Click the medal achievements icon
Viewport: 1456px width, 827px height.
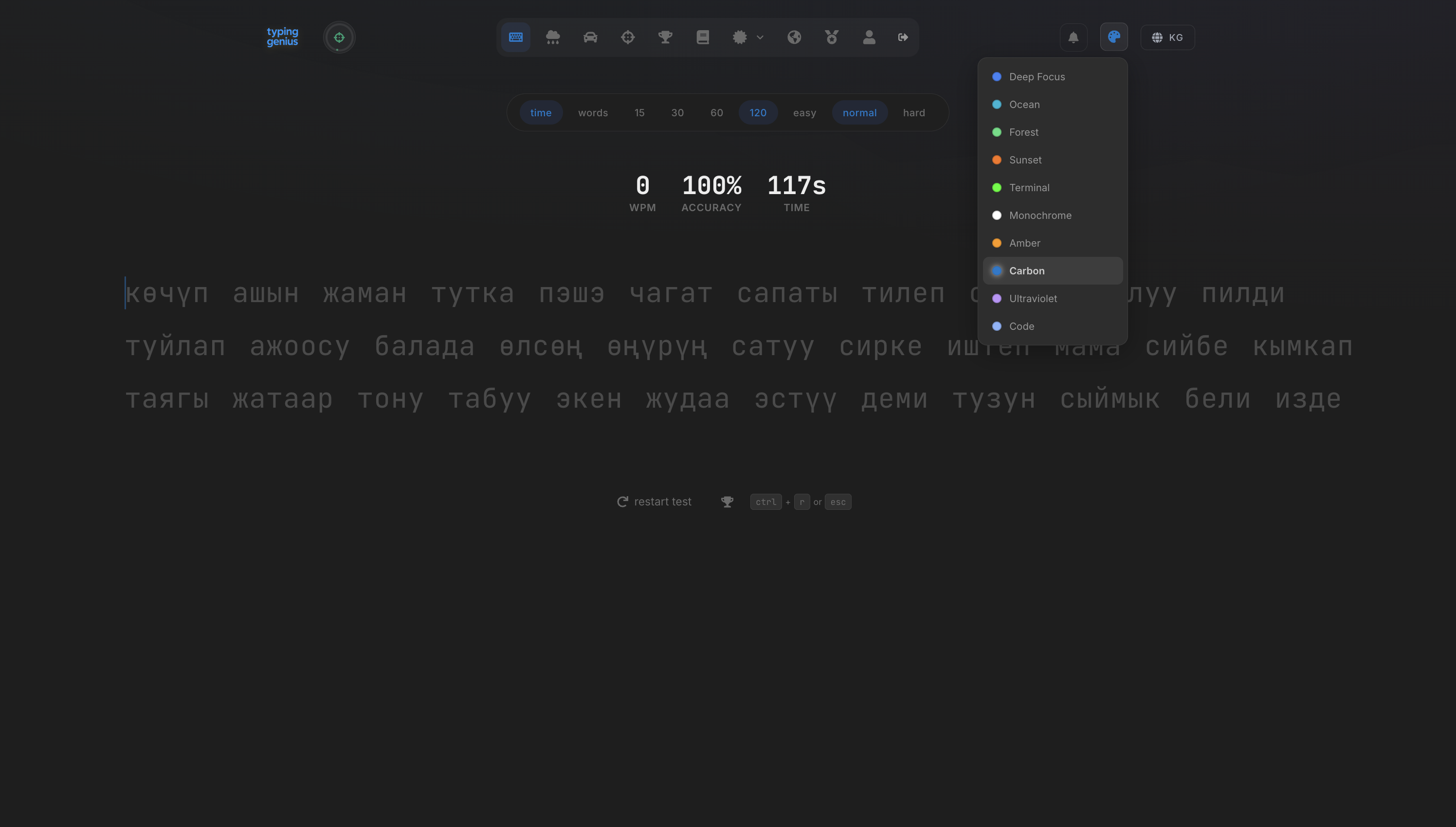click(x=831, y=37)
